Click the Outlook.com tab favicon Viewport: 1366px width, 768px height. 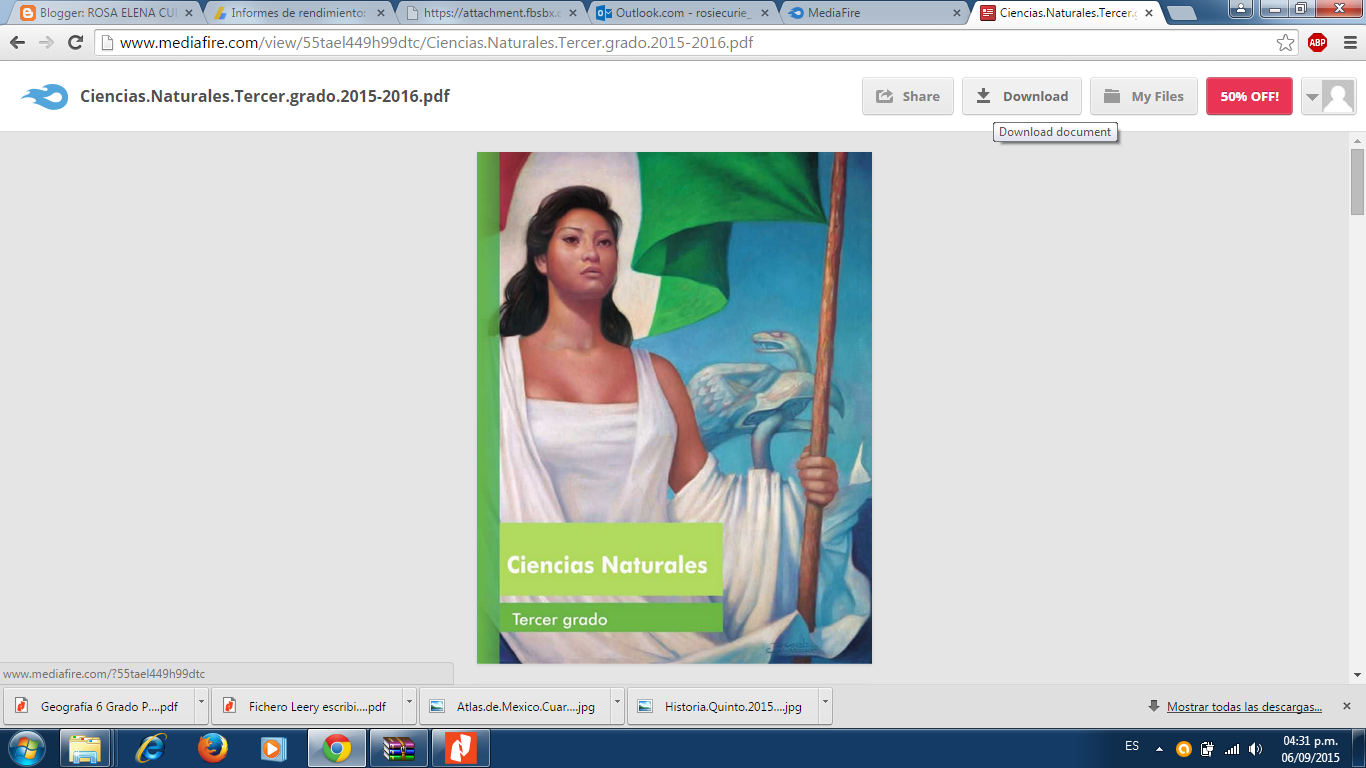click(x=603, y=13)
